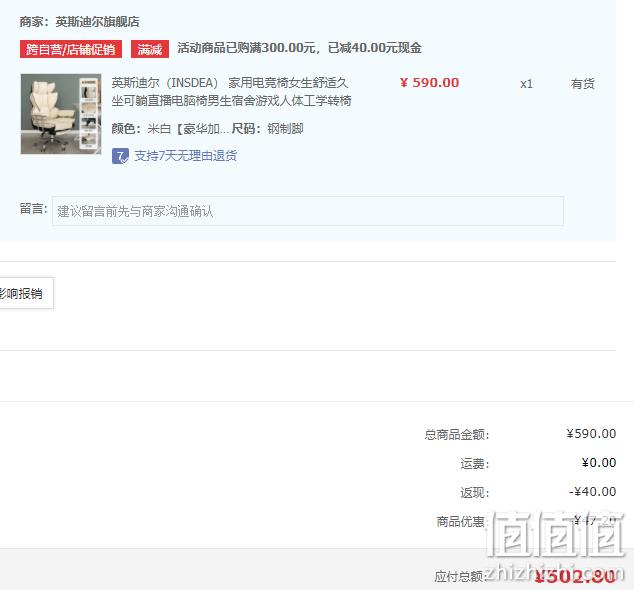Select the 运费 label
The image size is (634, 590).
[x=475, y=463]
